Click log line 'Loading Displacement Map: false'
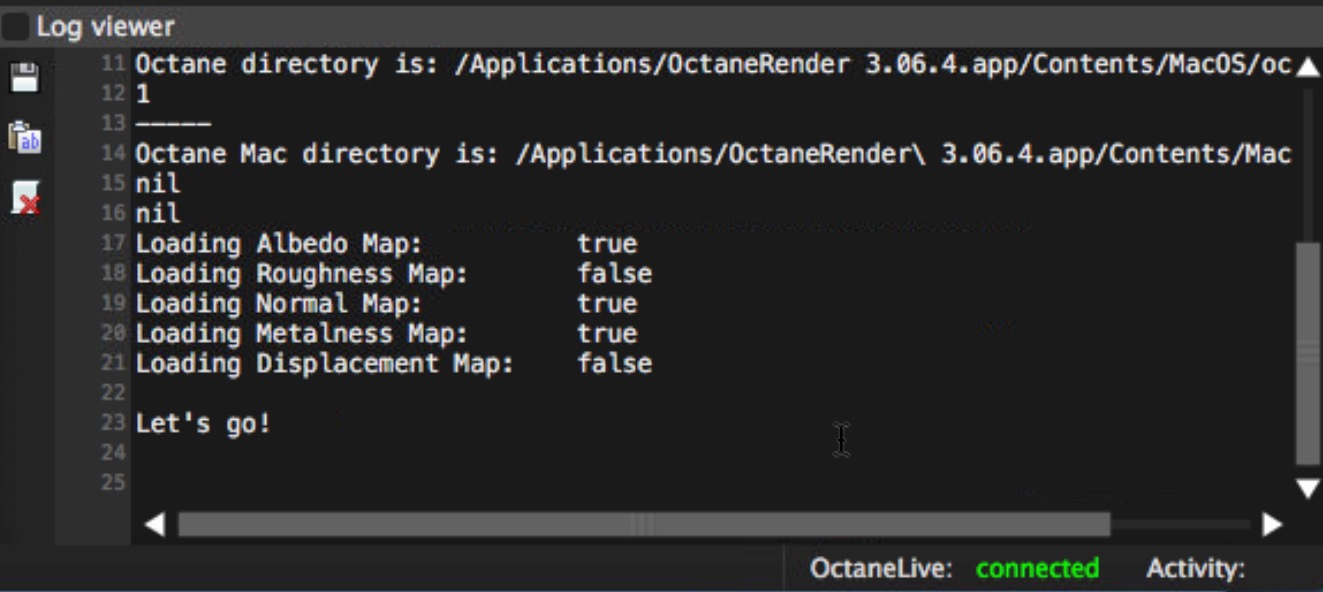Screen dimensions: 1323x592 coord(394,364)
